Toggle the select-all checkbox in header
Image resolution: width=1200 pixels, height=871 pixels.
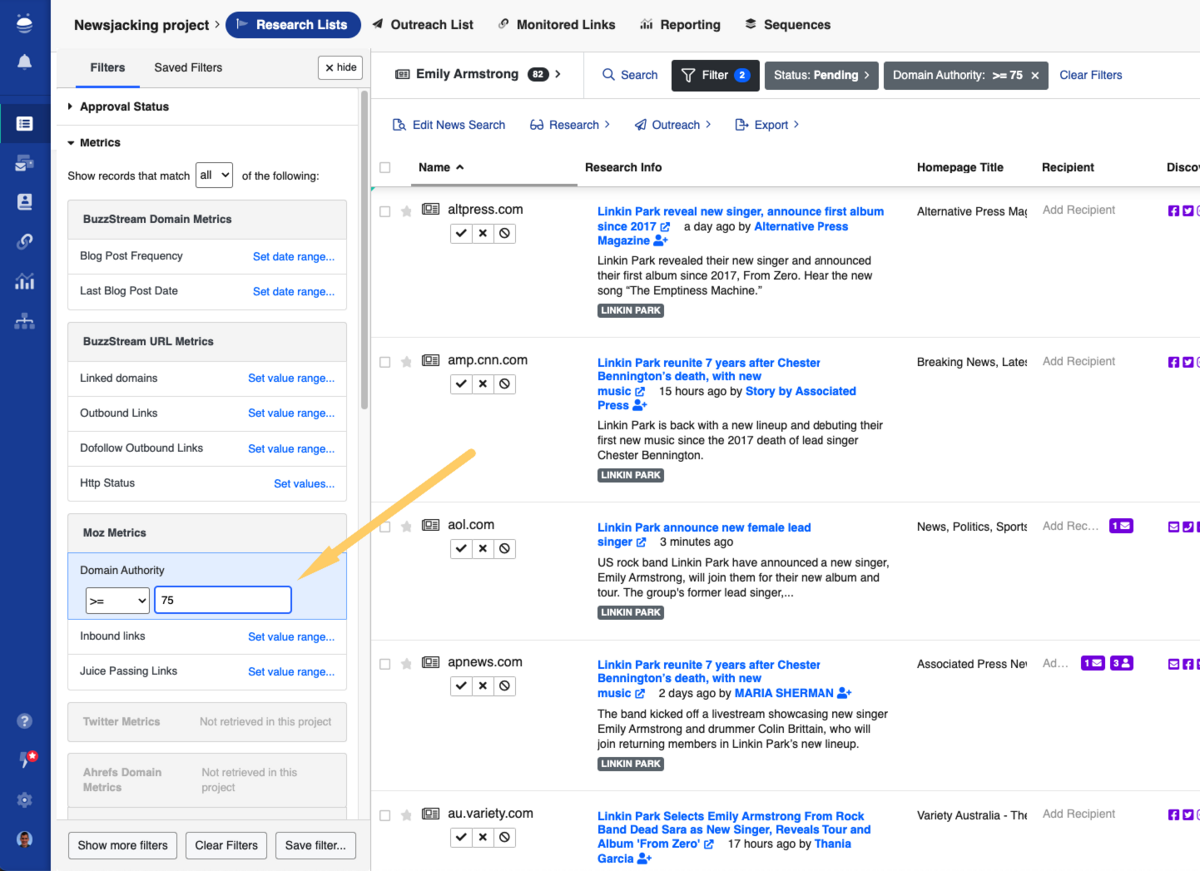[x=385, y=168]
